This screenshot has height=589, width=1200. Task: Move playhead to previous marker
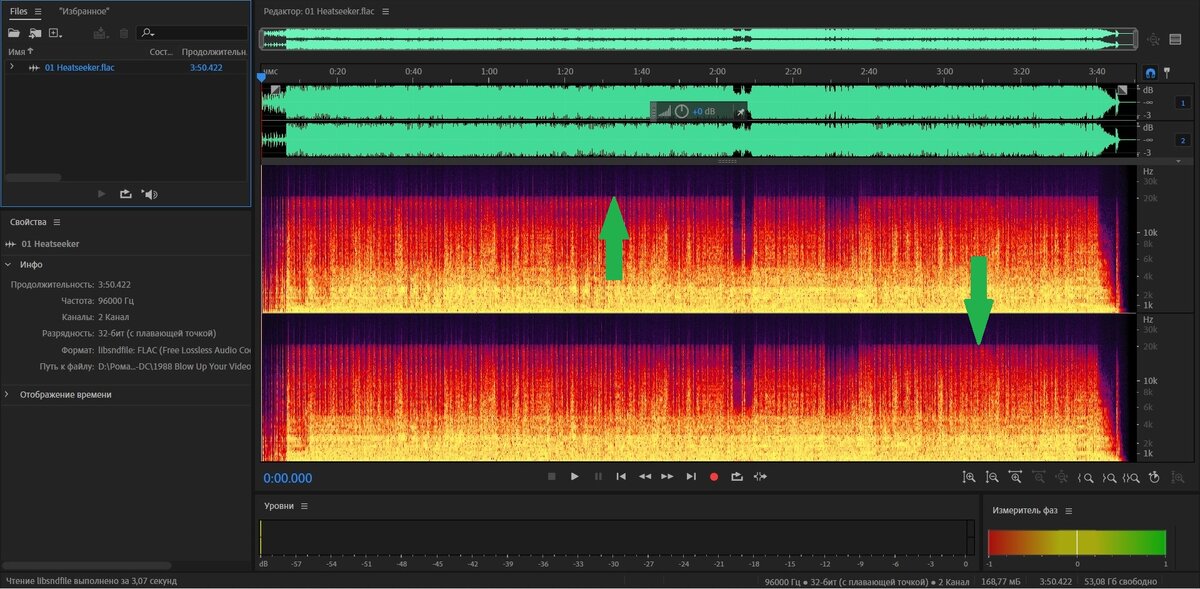coord(621,477)
